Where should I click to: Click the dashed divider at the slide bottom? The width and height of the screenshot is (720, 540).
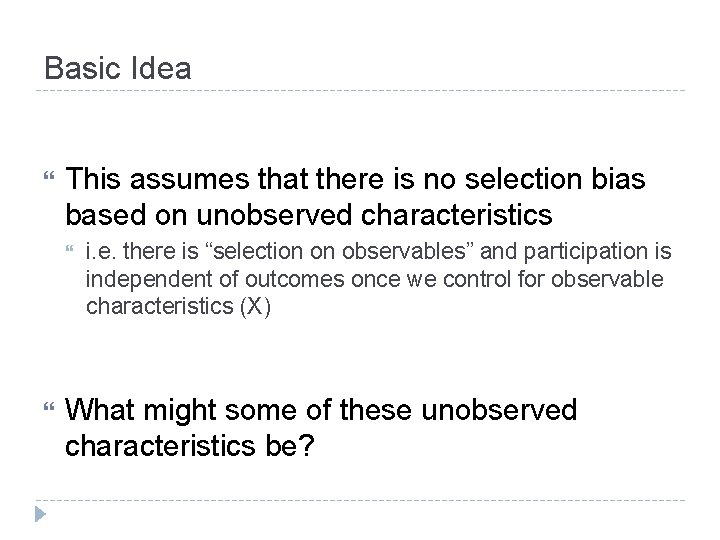coord(360,500)
